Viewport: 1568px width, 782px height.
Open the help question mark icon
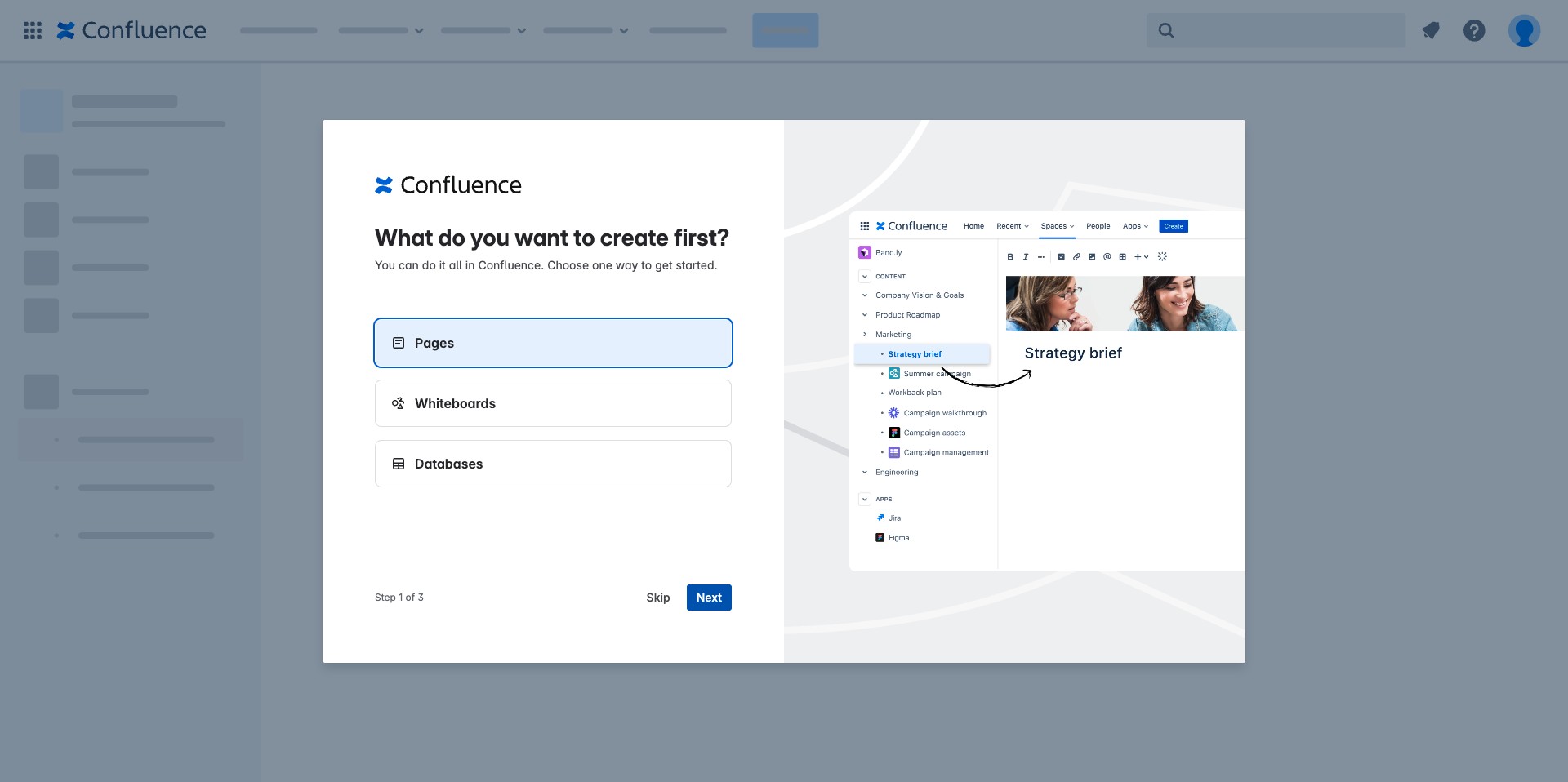[x=1474, y=31]
